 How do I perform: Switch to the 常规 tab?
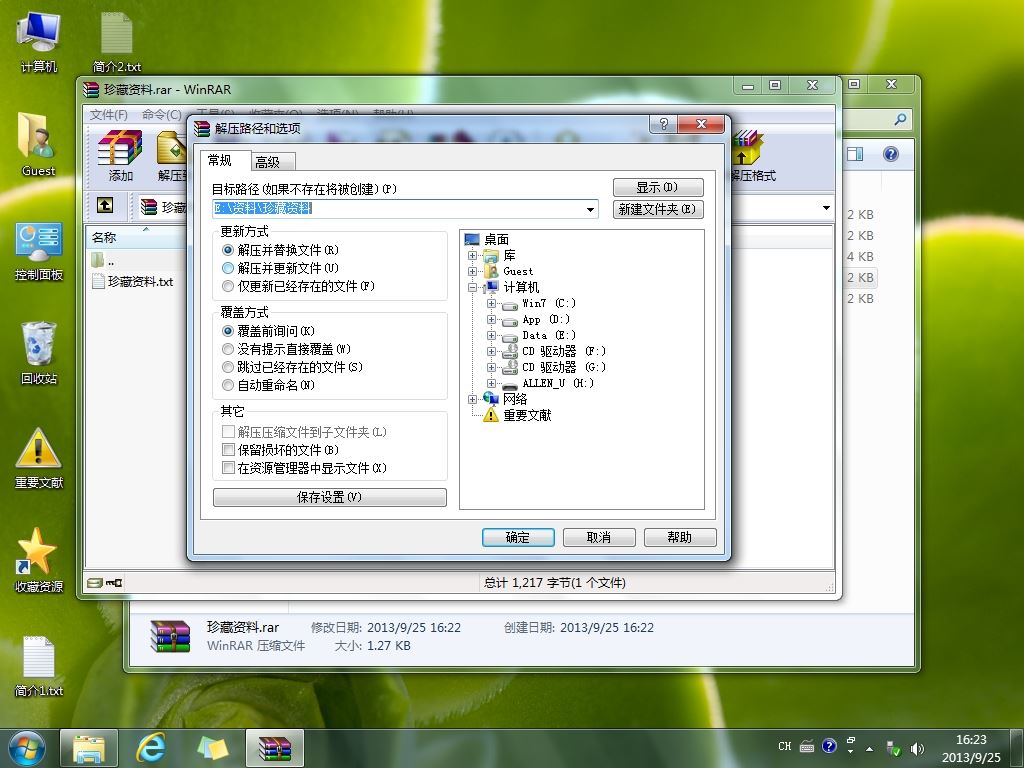(x=220, y=161)
